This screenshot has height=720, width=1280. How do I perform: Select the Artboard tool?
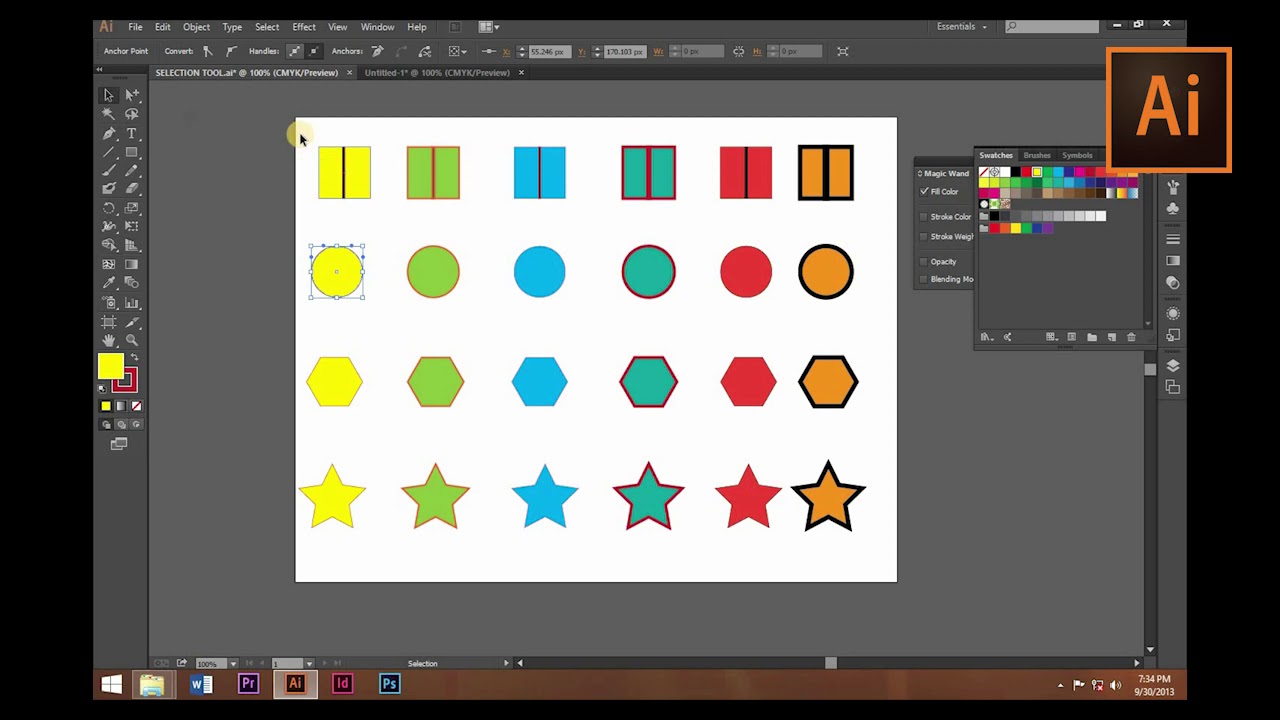click(x=109, y=322)
